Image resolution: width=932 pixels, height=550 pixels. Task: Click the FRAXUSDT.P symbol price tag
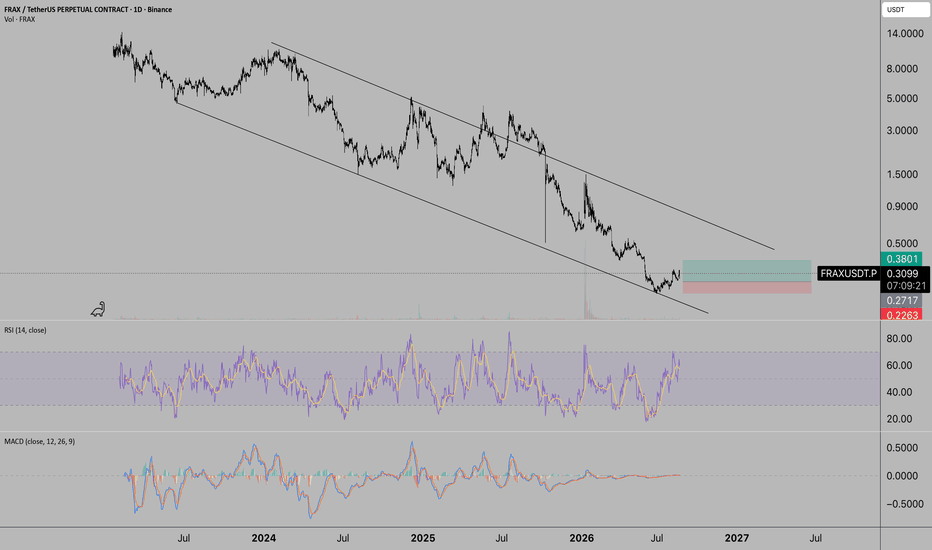point(848,274)
